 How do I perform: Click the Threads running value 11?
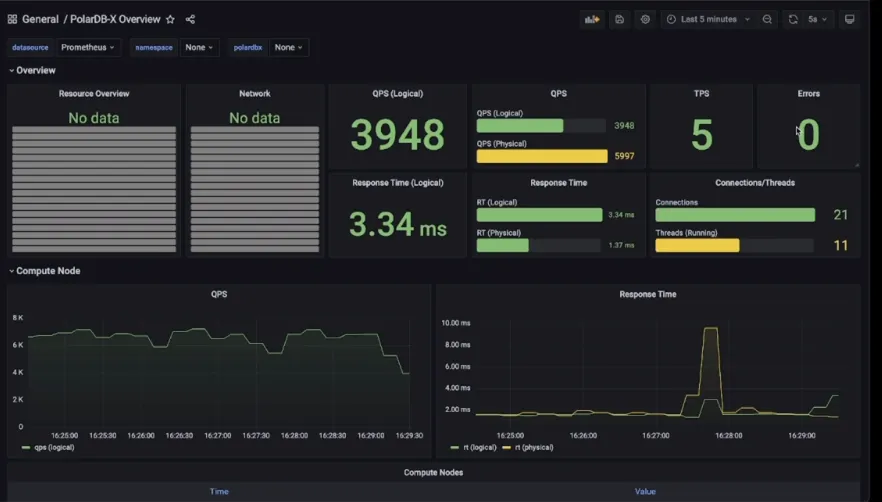(x=840, y=245)
